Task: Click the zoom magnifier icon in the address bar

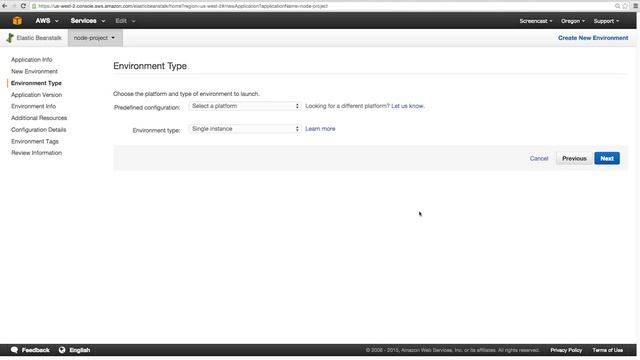Action: (618, 6)
